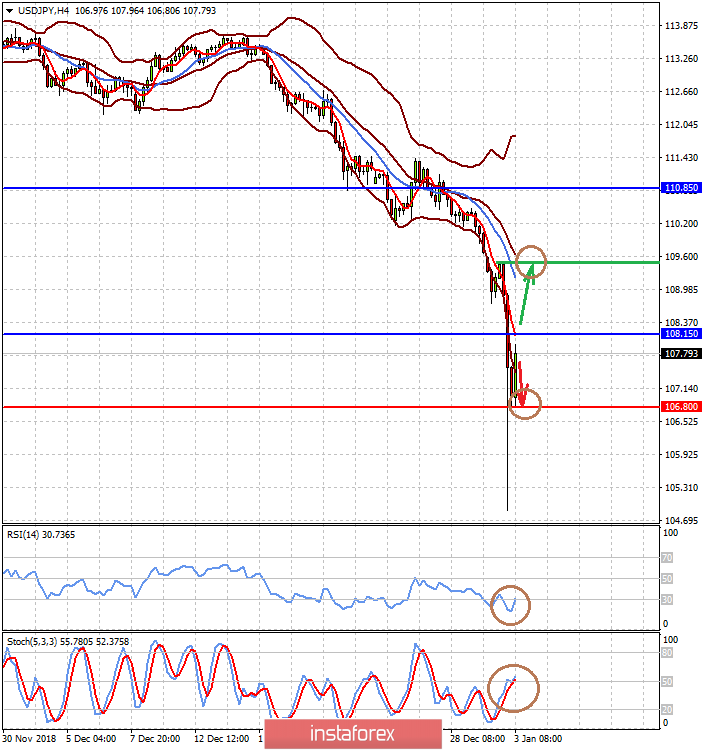
Task: Click the 7 Dec 20:00 time label
Action: pyautogui.click(x=155, y=739)
